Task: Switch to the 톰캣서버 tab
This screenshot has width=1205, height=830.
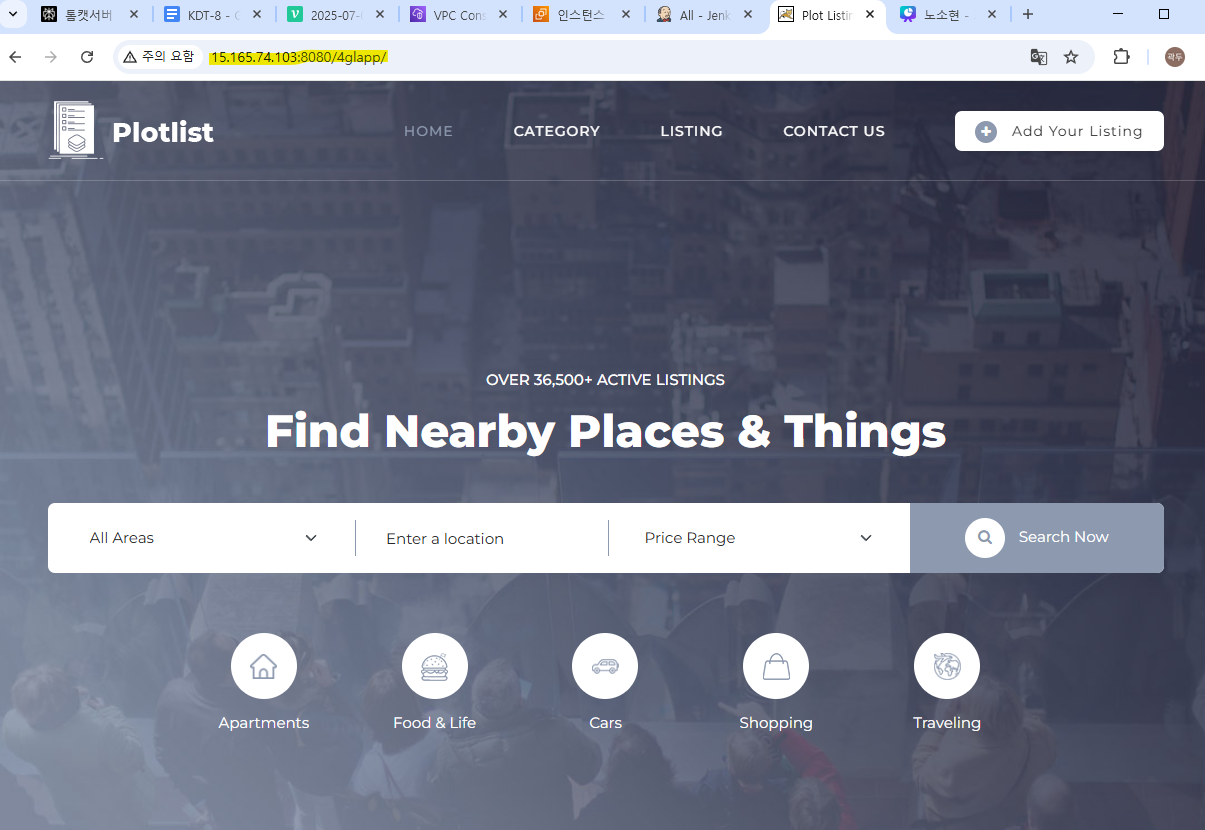Action: 90,15
